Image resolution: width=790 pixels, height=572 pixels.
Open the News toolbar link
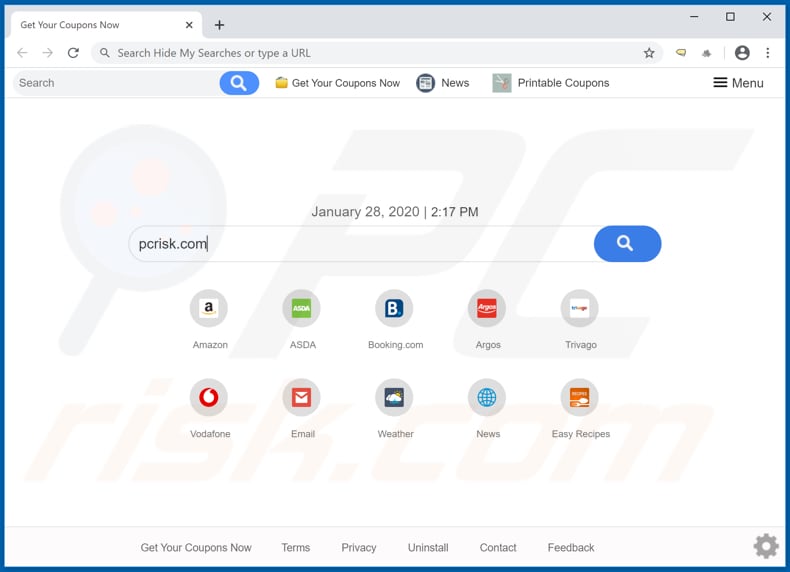click(443, 83)
